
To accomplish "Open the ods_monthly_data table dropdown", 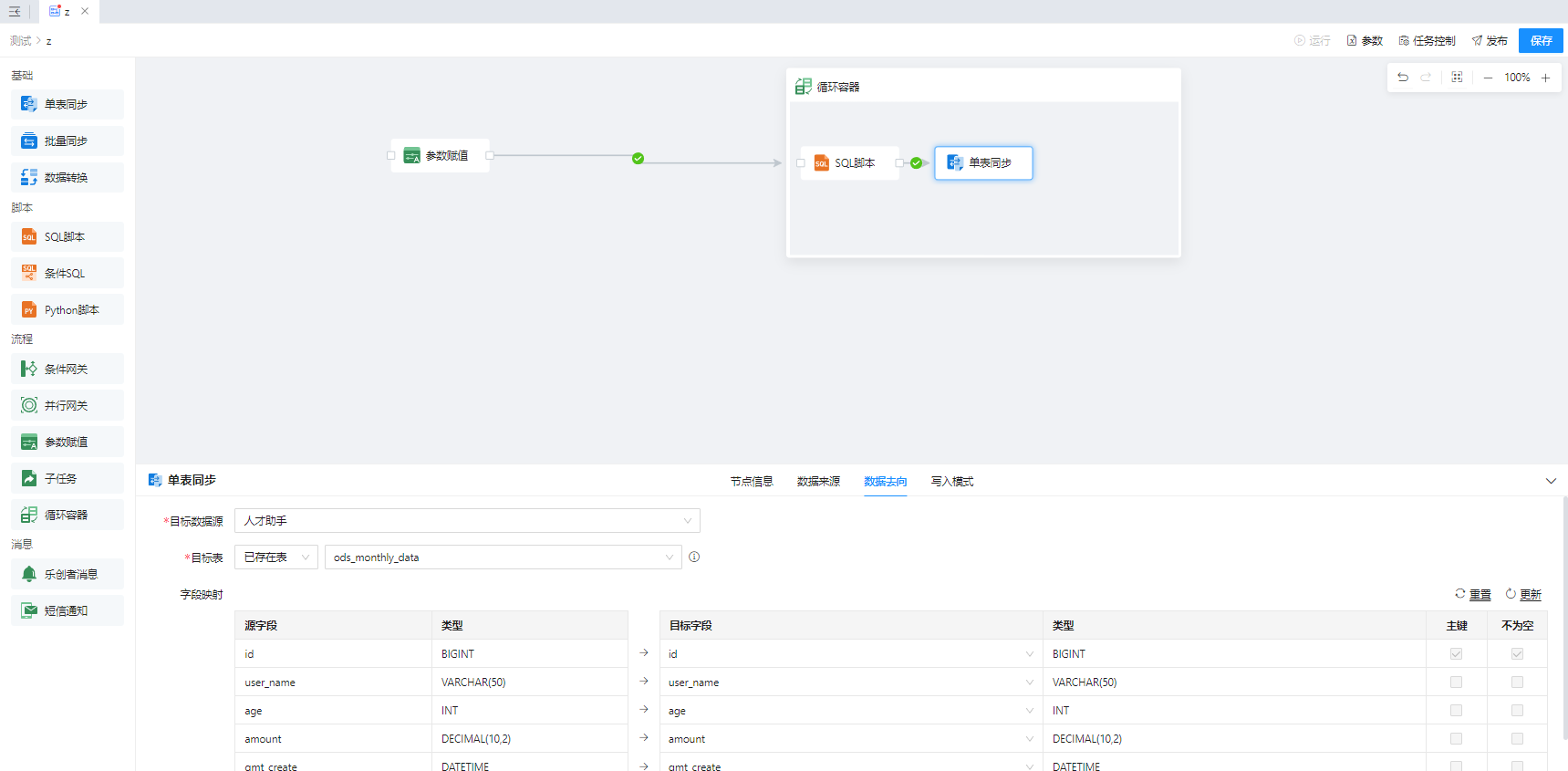I will [x=504, y=557].
